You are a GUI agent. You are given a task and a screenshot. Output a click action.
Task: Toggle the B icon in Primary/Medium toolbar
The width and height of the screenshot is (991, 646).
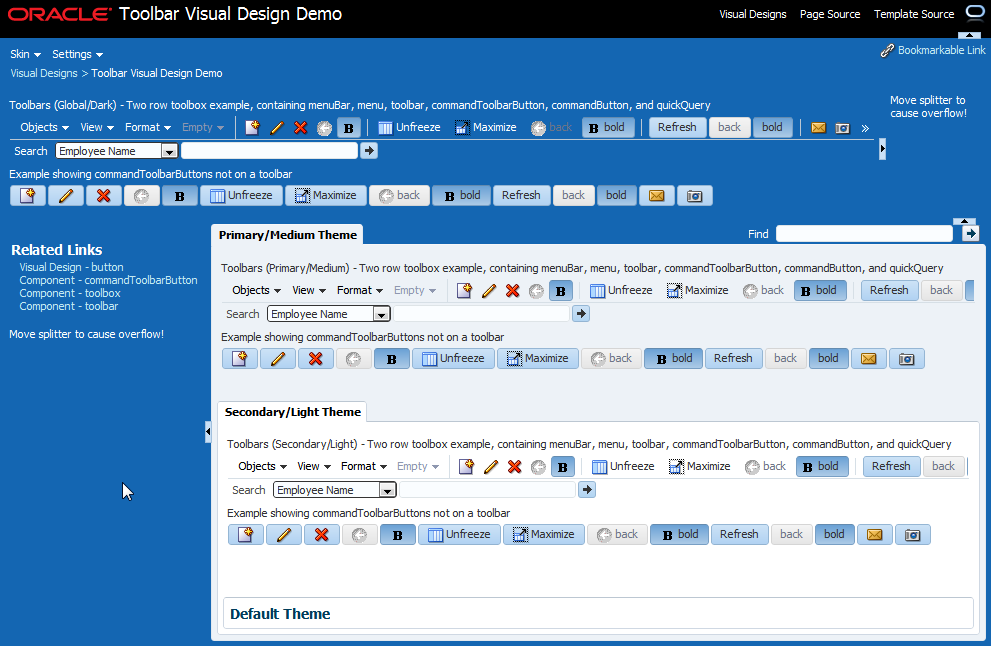point(561,291)
